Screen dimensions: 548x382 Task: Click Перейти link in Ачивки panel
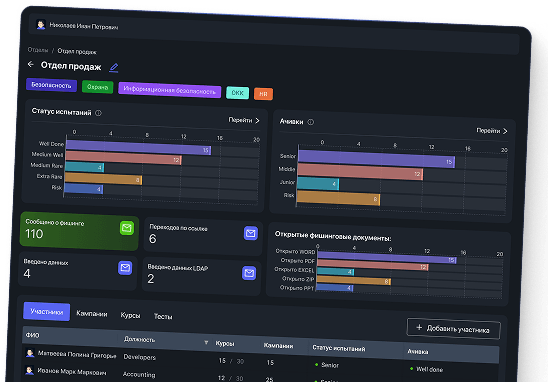pos(492,131)
